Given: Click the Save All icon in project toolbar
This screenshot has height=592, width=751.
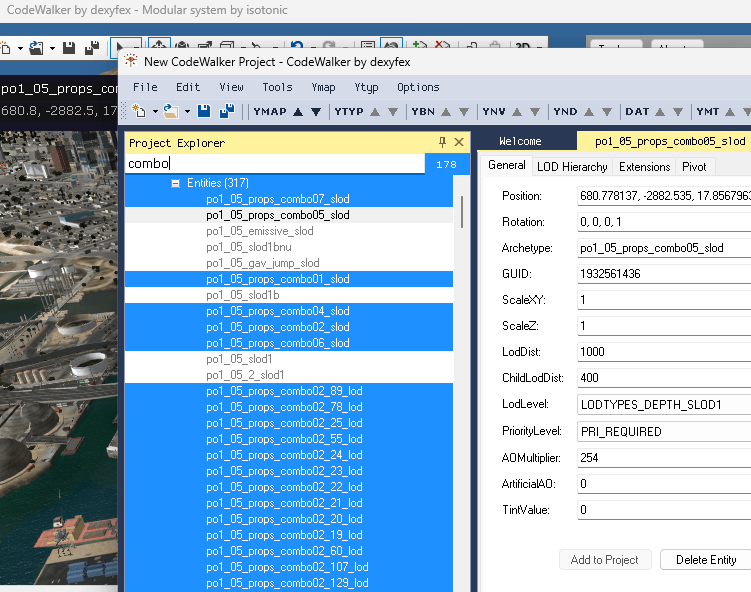Looking at the screenshot, I should pos(227,111).
